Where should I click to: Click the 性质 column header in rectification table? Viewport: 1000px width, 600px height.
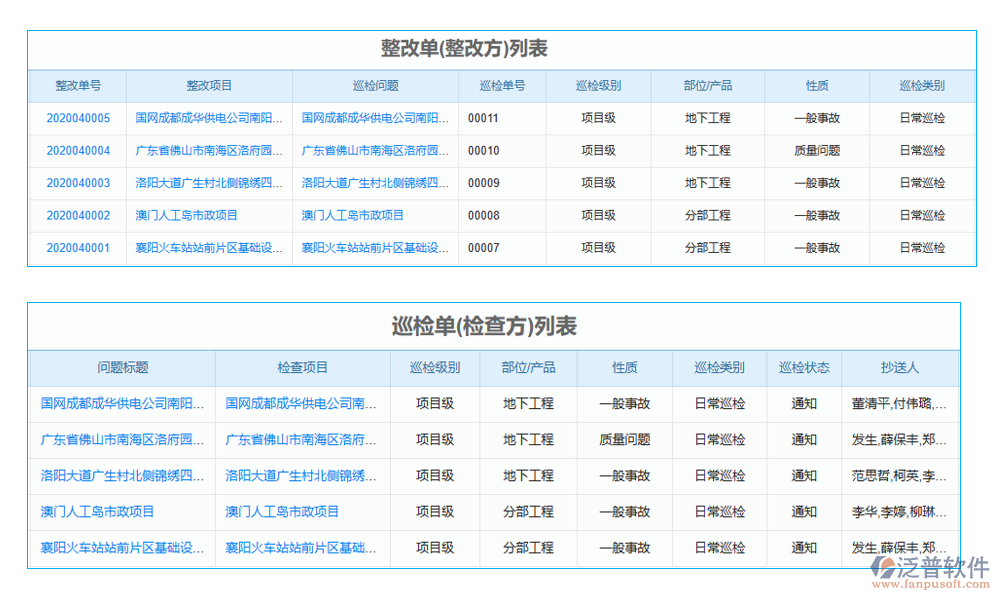click(x=817, y=86)
